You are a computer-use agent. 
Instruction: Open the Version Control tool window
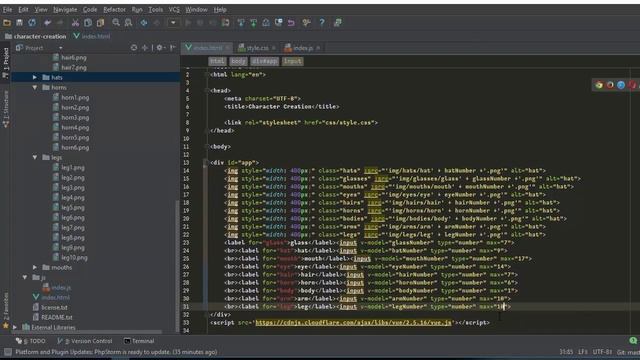tap(85, 341)
